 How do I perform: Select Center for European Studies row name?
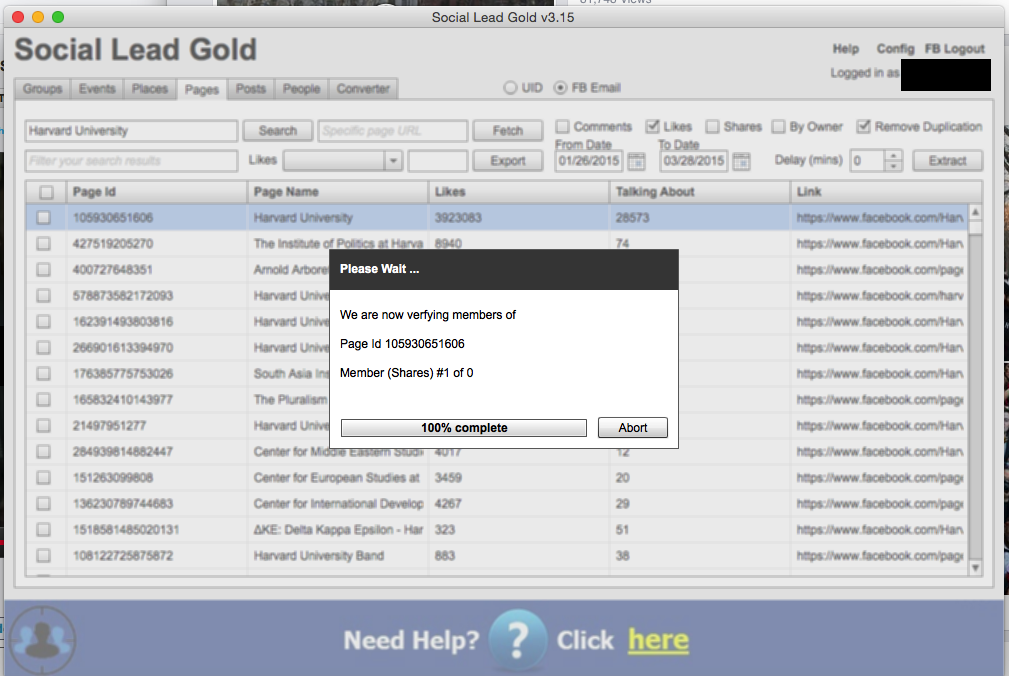click(x=337, y=477)
